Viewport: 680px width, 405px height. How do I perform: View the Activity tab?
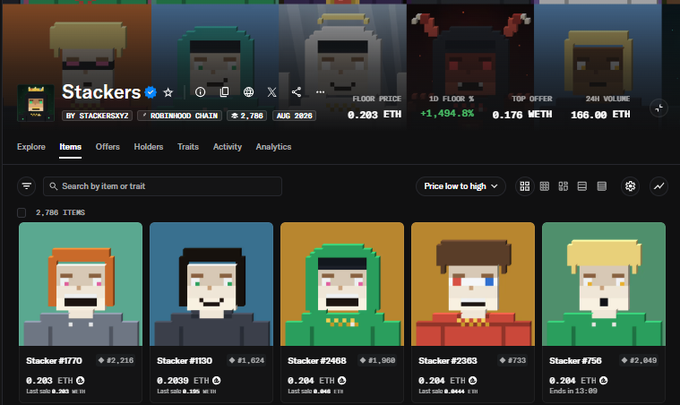(227, 147)
